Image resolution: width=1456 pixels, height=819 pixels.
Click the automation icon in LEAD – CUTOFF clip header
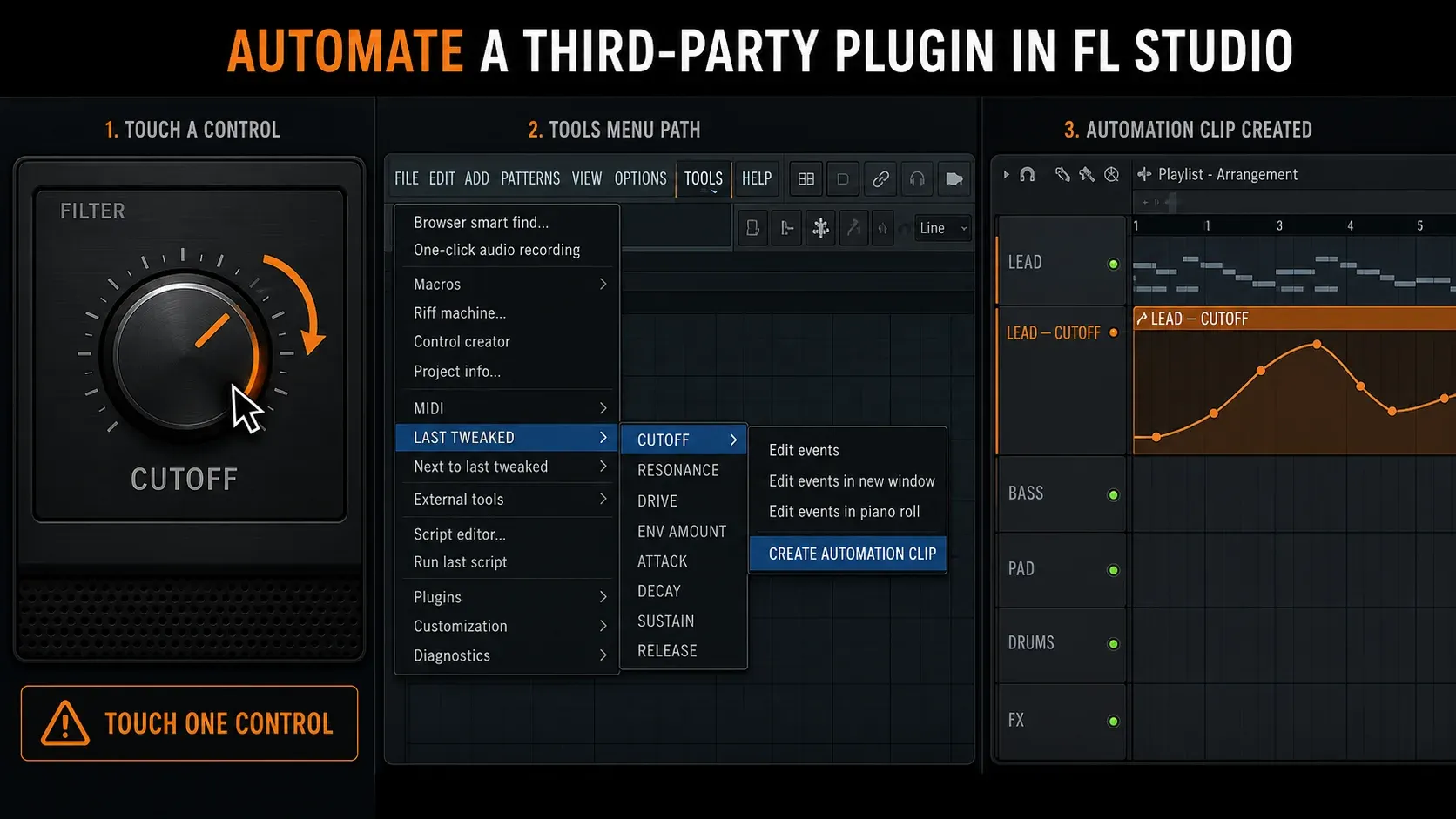[1142, 319]
